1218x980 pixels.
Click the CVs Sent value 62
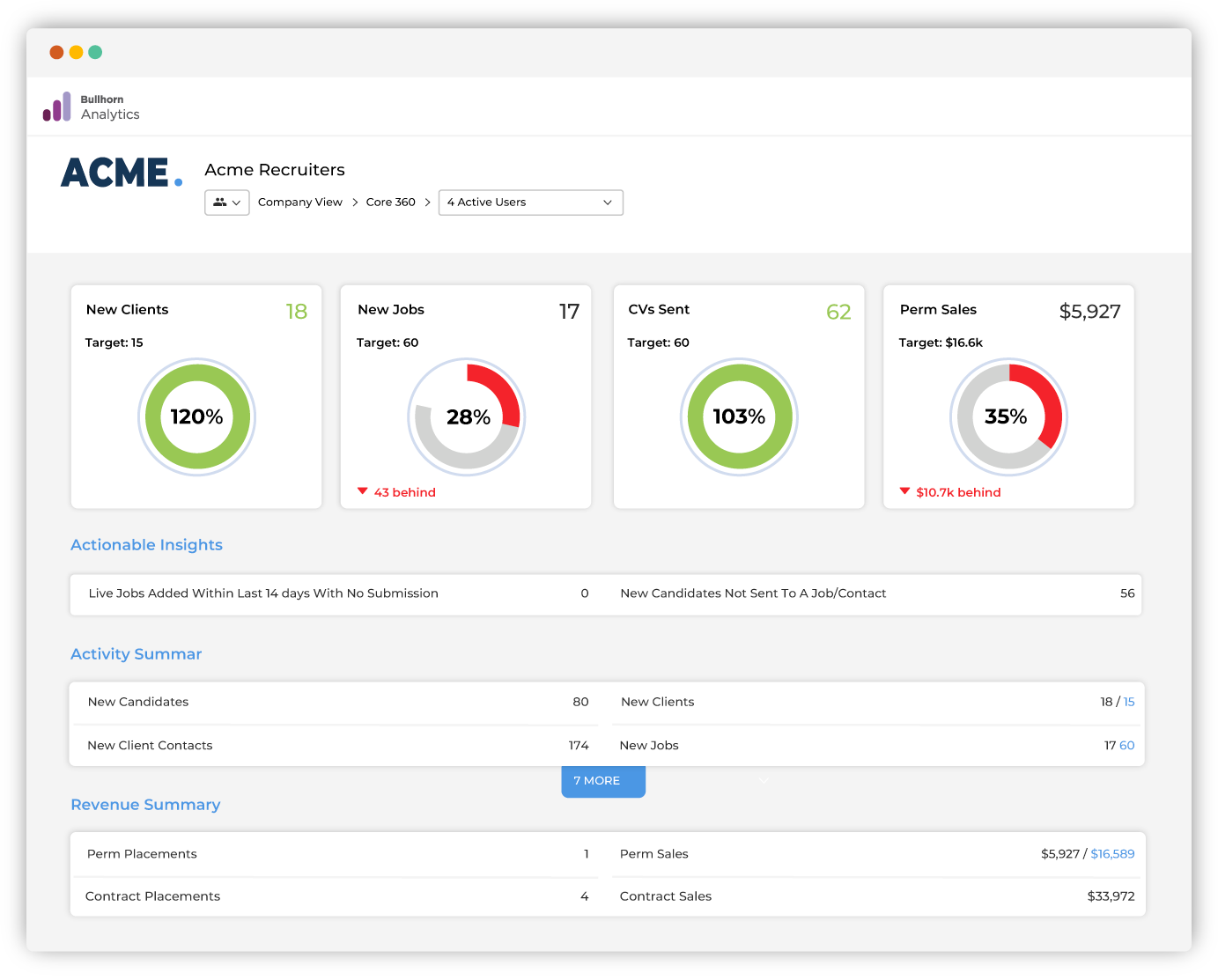click(838, 312)
